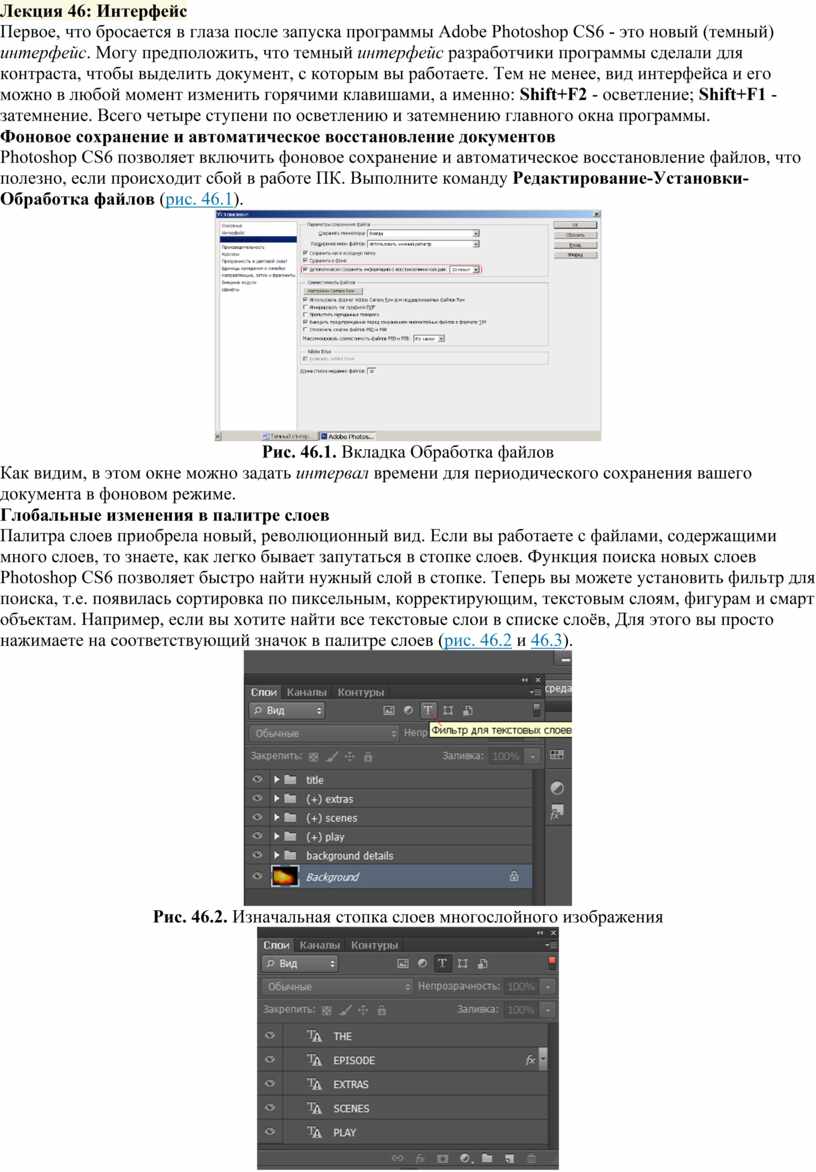Switch to Контуры tab in the layer-groups panel
The height and width of the screenshot is (1172, 816).
coord(361,692)
